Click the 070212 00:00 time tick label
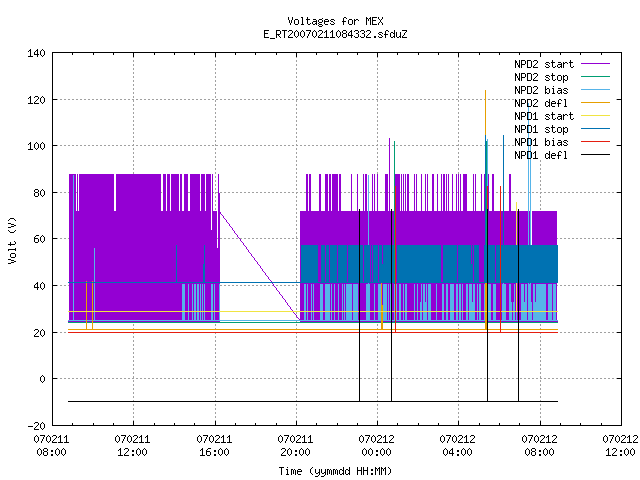This screenshot has width=640, height=480. 376,446
